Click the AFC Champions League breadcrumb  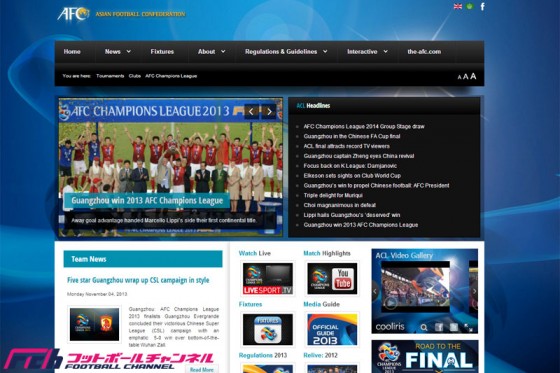pyautogui.click(x=171, y=76)
